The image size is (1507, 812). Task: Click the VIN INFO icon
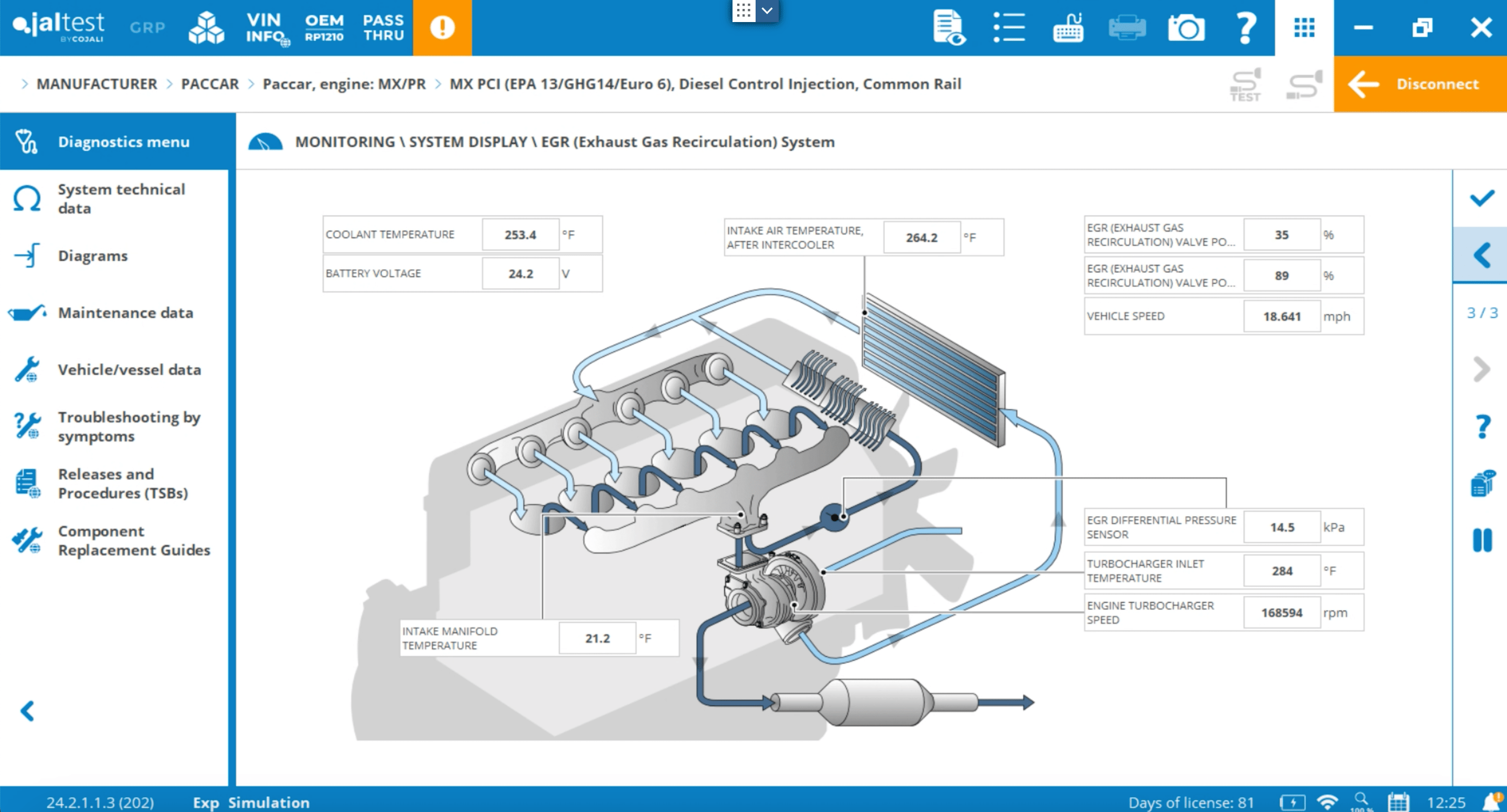tap(265, 27)
